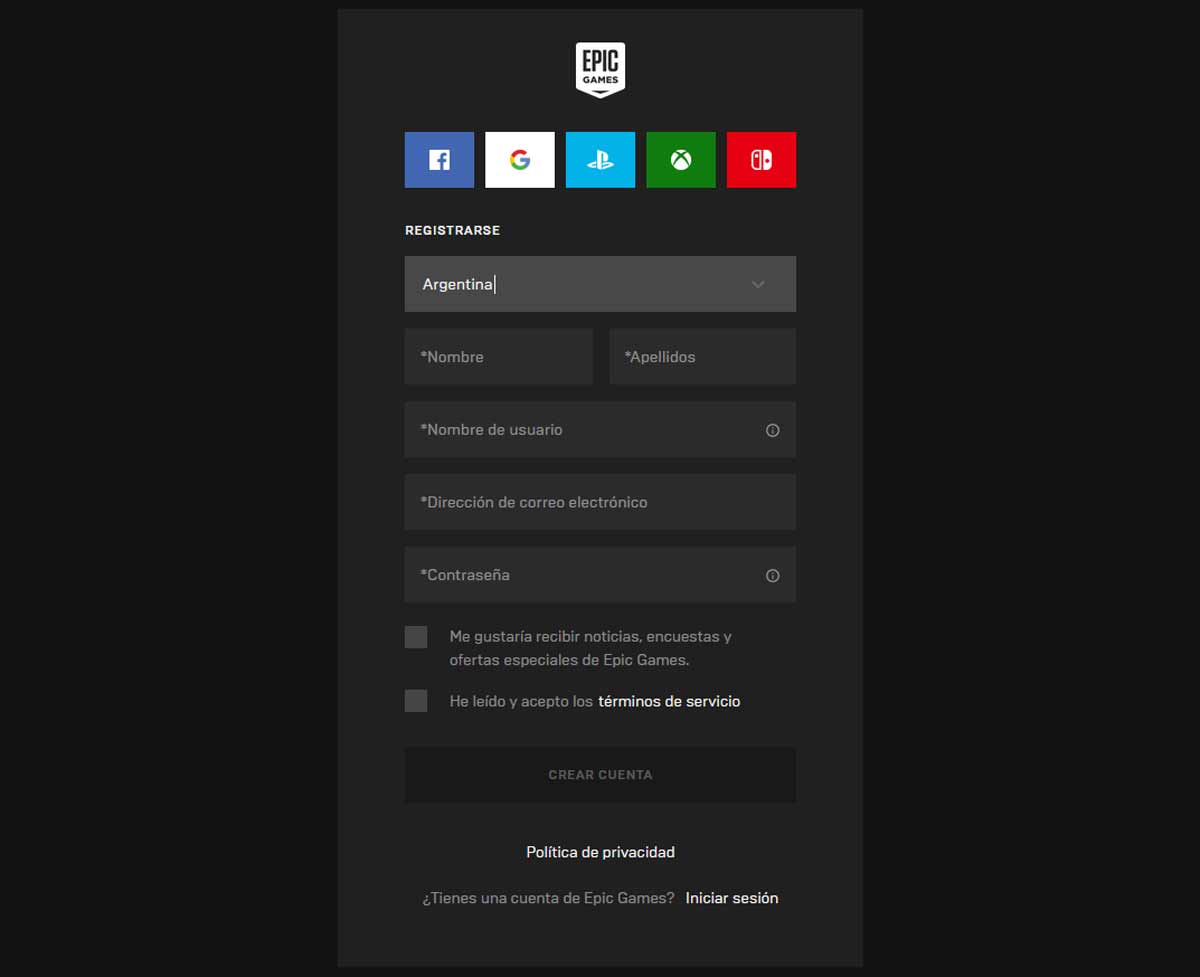This screenshot has height=977, width=1200.
Task: Tick the accept terms of service checkbox
Action: (x=416, y=701)
